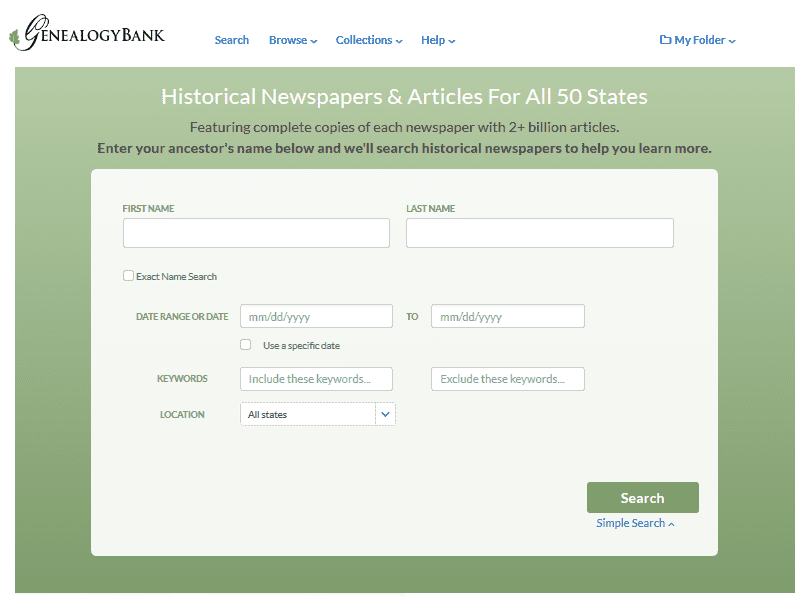Click the GenealogyBank logo

pyautogui.click(x=87, y=33)
